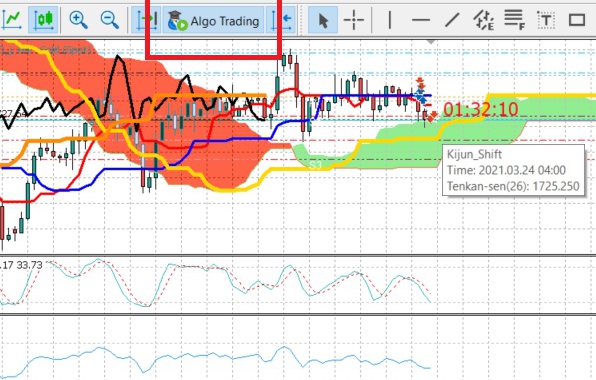Screen dimensions: 596x380
Task: Select the arrow cursor tool
Action: tap(322, 20)
